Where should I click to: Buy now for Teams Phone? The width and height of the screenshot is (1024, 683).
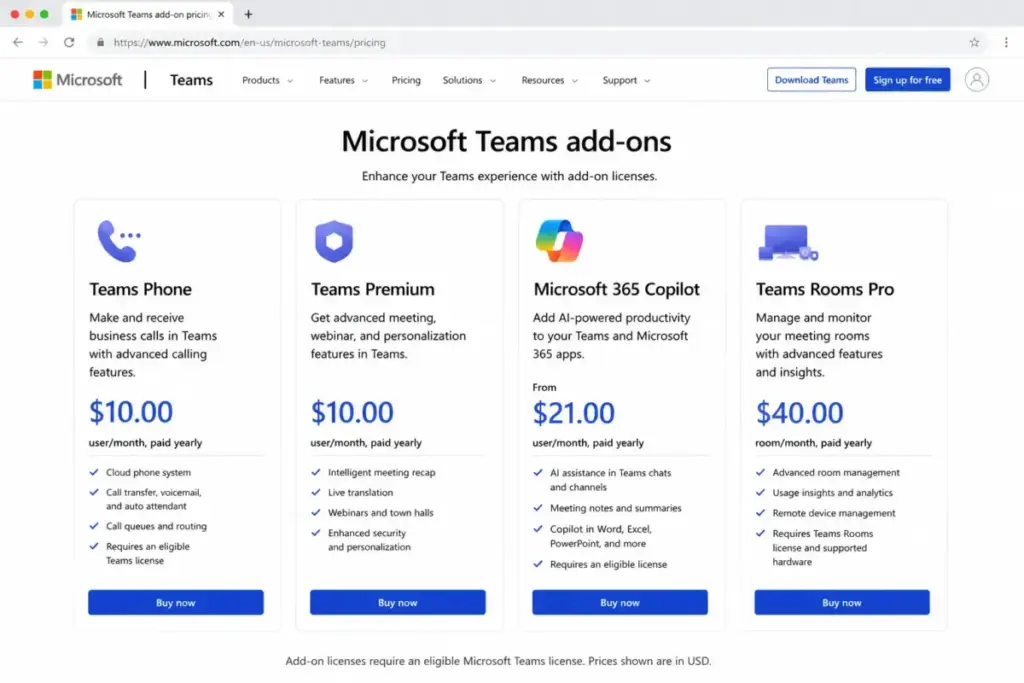(x=176, y=602)
